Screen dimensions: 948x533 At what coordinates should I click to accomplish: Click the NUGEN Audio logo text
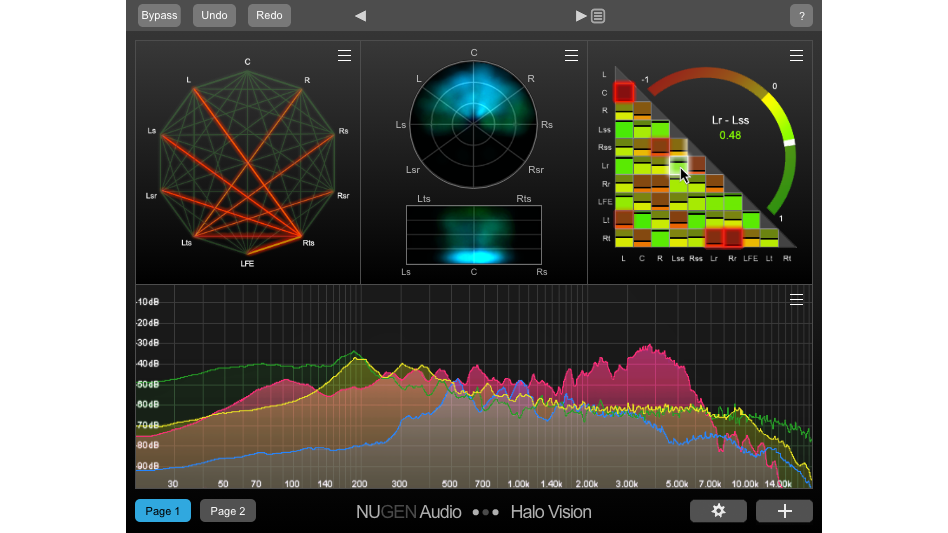(409, 512)
